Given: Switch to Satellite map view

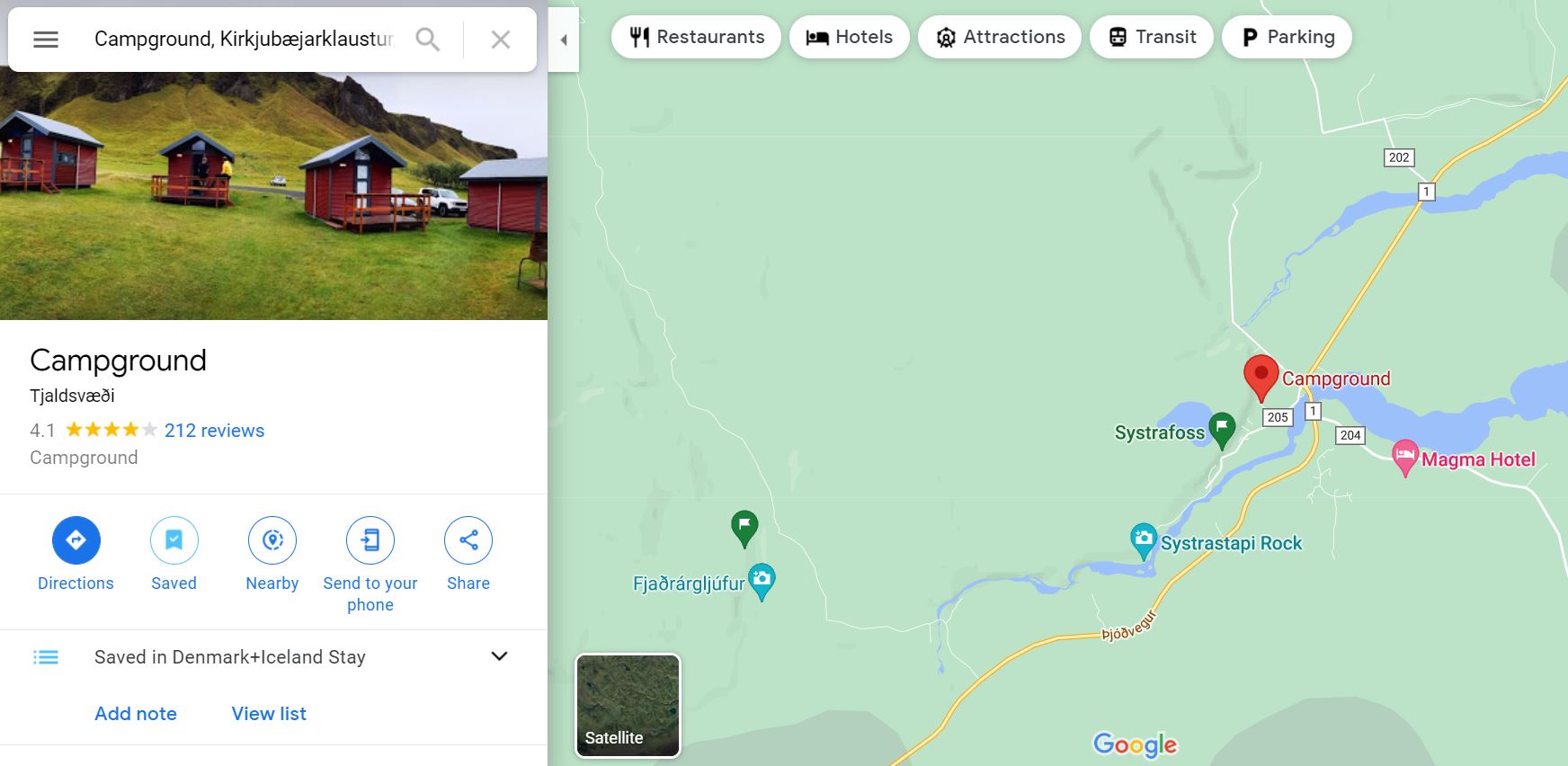Looking at the screenshot, I should (x=628, y=706).
